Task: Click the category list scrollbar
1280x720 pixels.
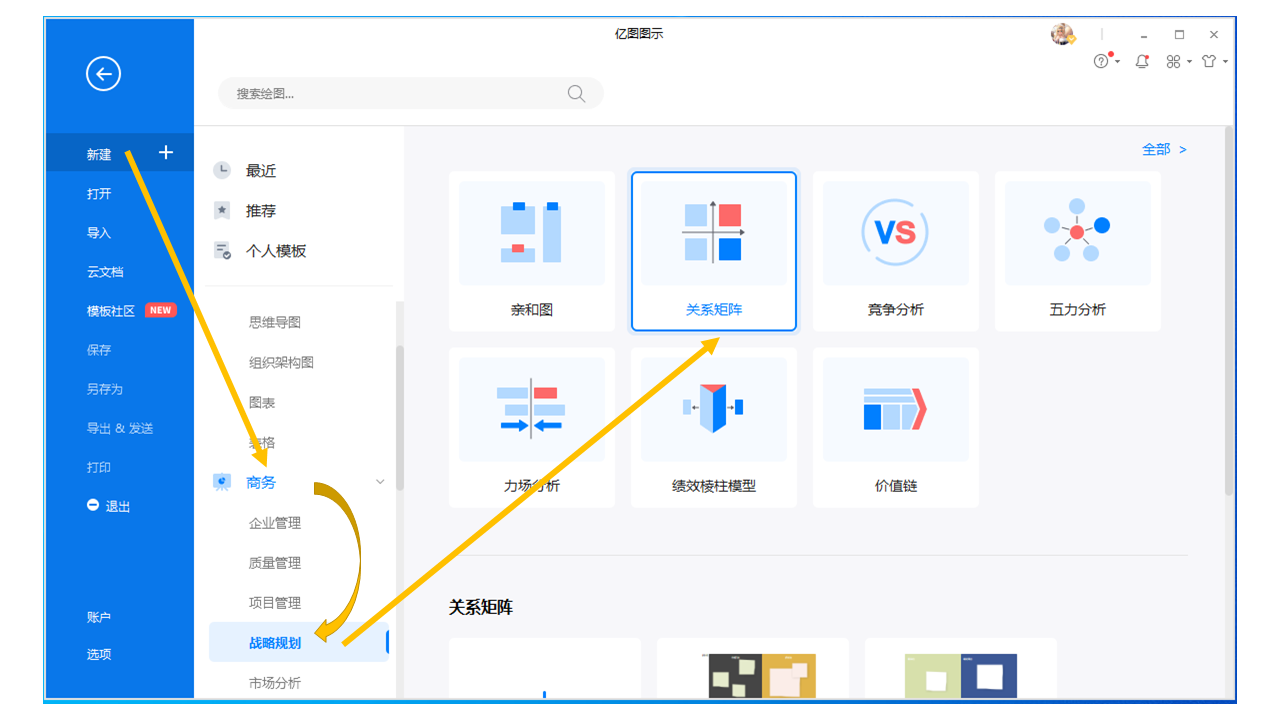Action: 400,418
